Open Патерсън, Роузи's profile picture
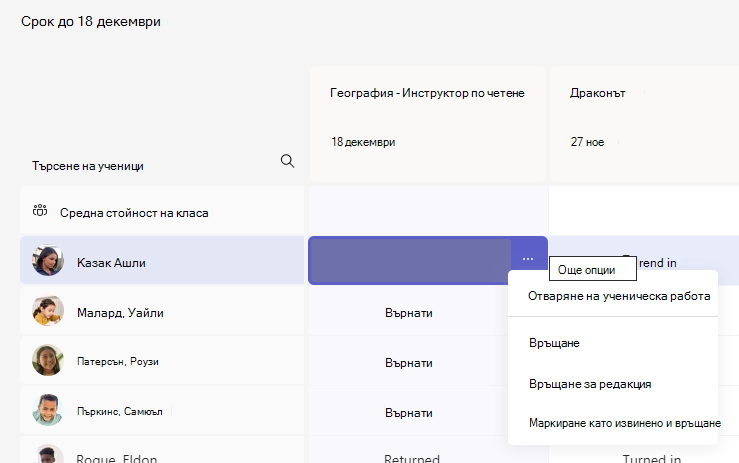This screenshot has height=463, width=739. 48,360
